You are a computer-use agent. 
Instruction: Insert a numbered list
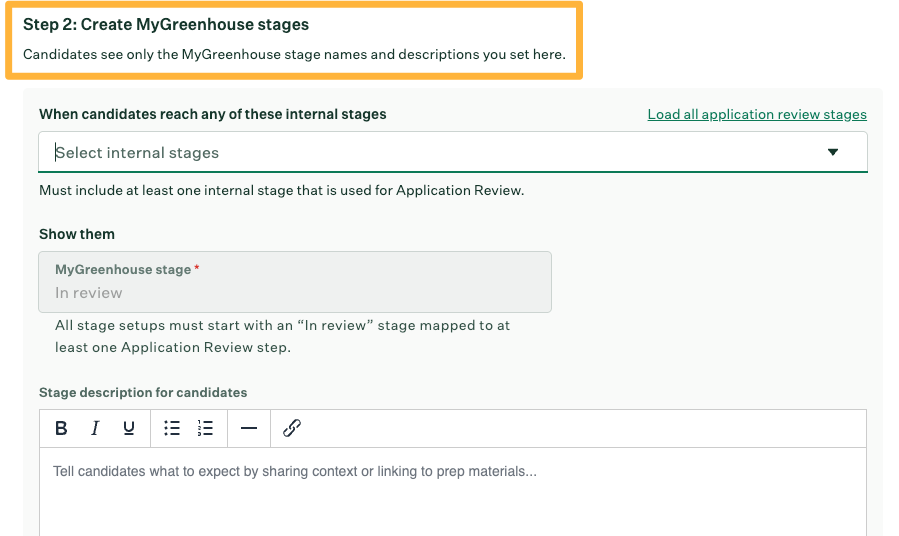pos(205,428)
